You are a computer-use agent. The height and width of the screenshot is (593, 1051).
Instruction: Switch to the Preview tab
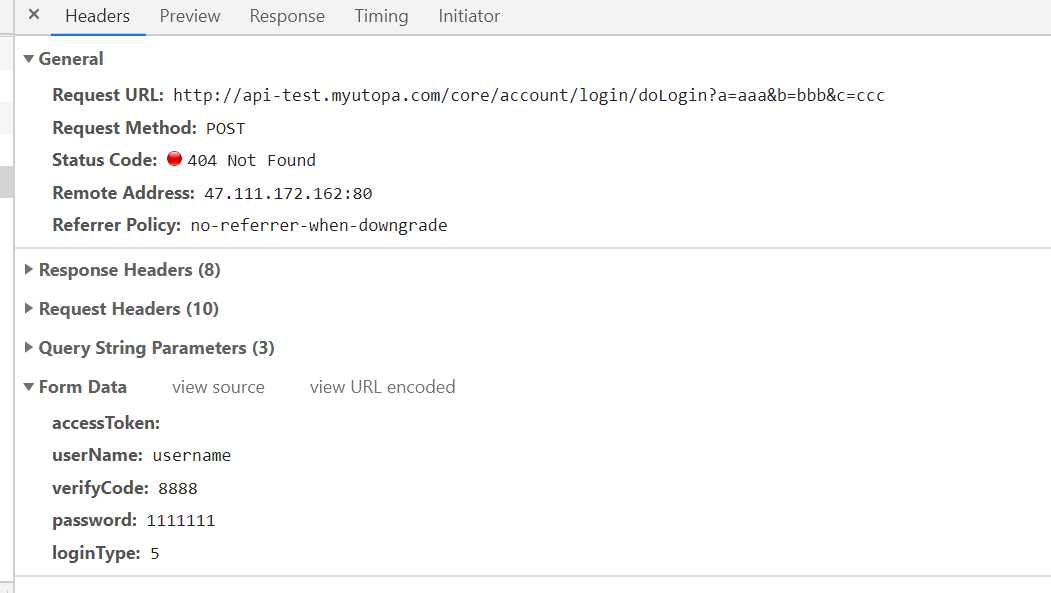pos(190,16)
